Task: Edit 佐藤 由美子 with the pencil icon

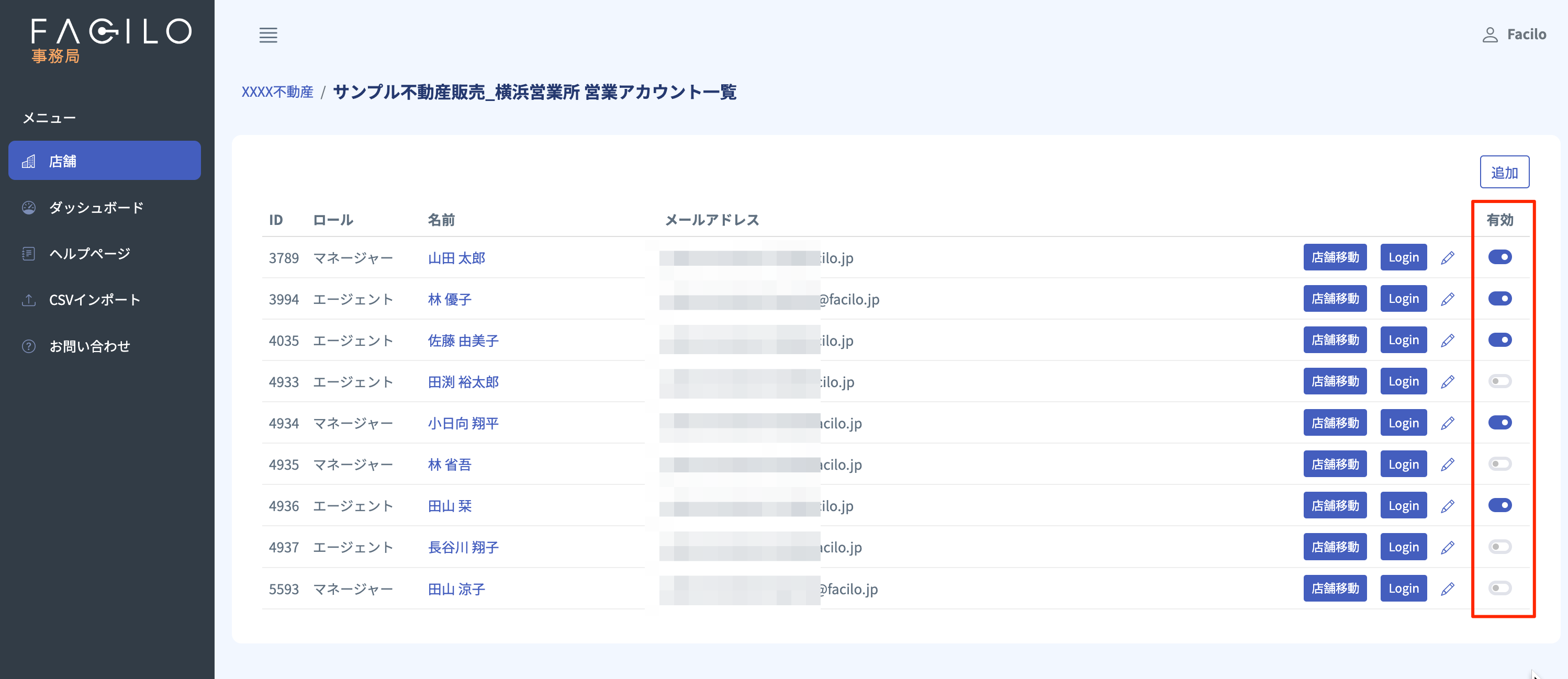Action: pyautogui.click(x=1448, y=340)
